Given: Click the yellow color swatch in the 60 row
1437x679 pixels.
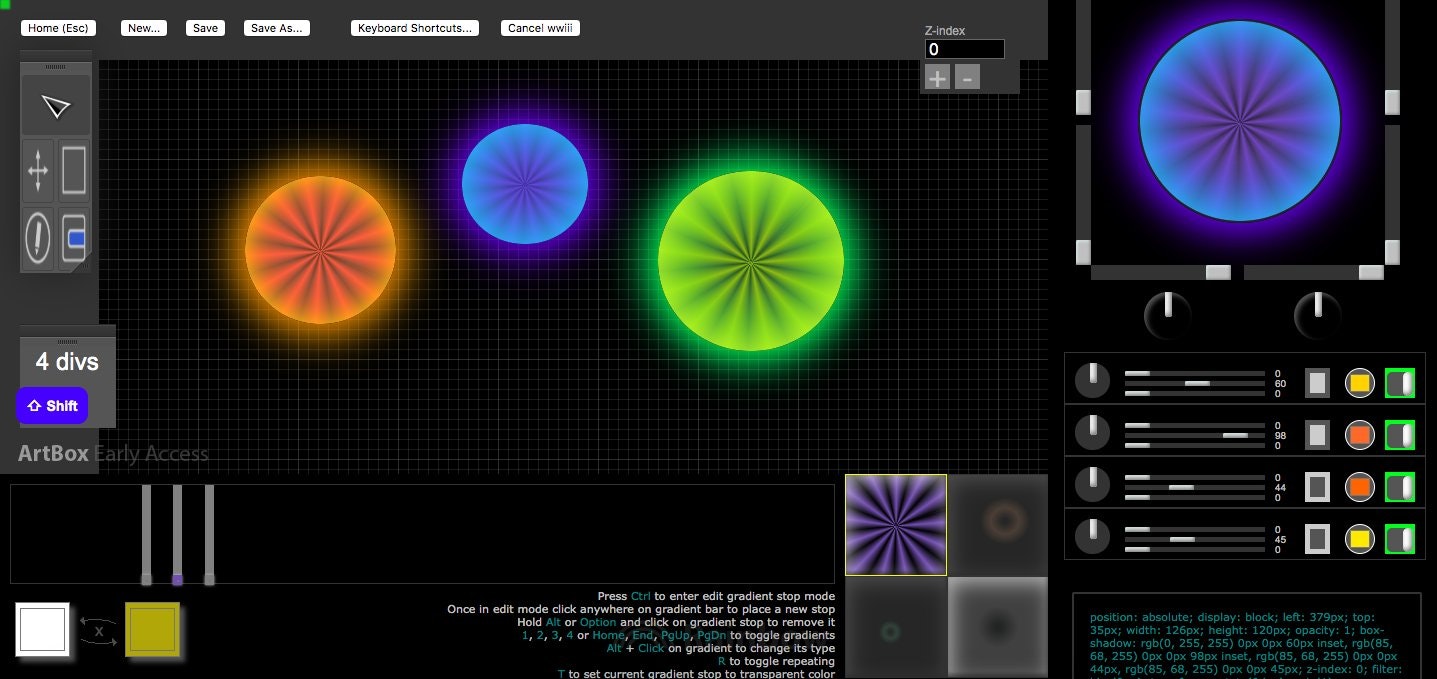Looking at the screenshot, I should tap(1359, 382).
